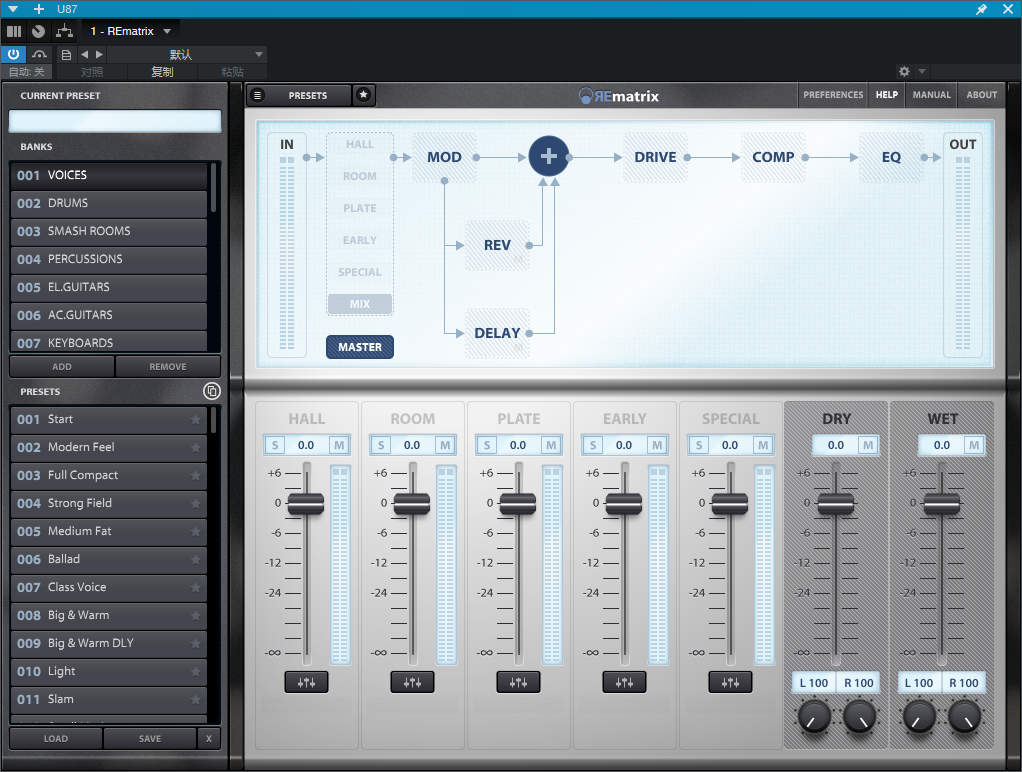Click the 复制 copy button
This screenshot has height=772, width=1022.
click(162, 72)
